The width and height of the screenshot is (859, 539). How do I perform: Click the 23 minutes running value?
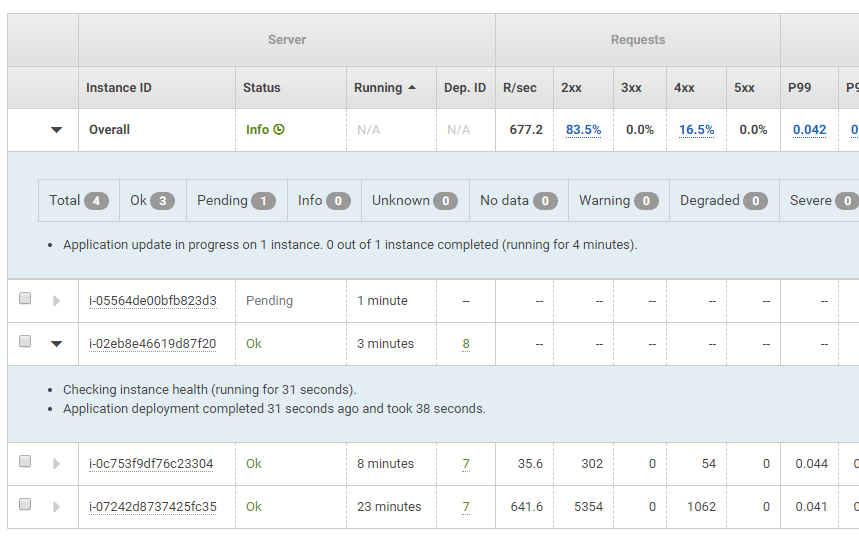coord(389,507)
